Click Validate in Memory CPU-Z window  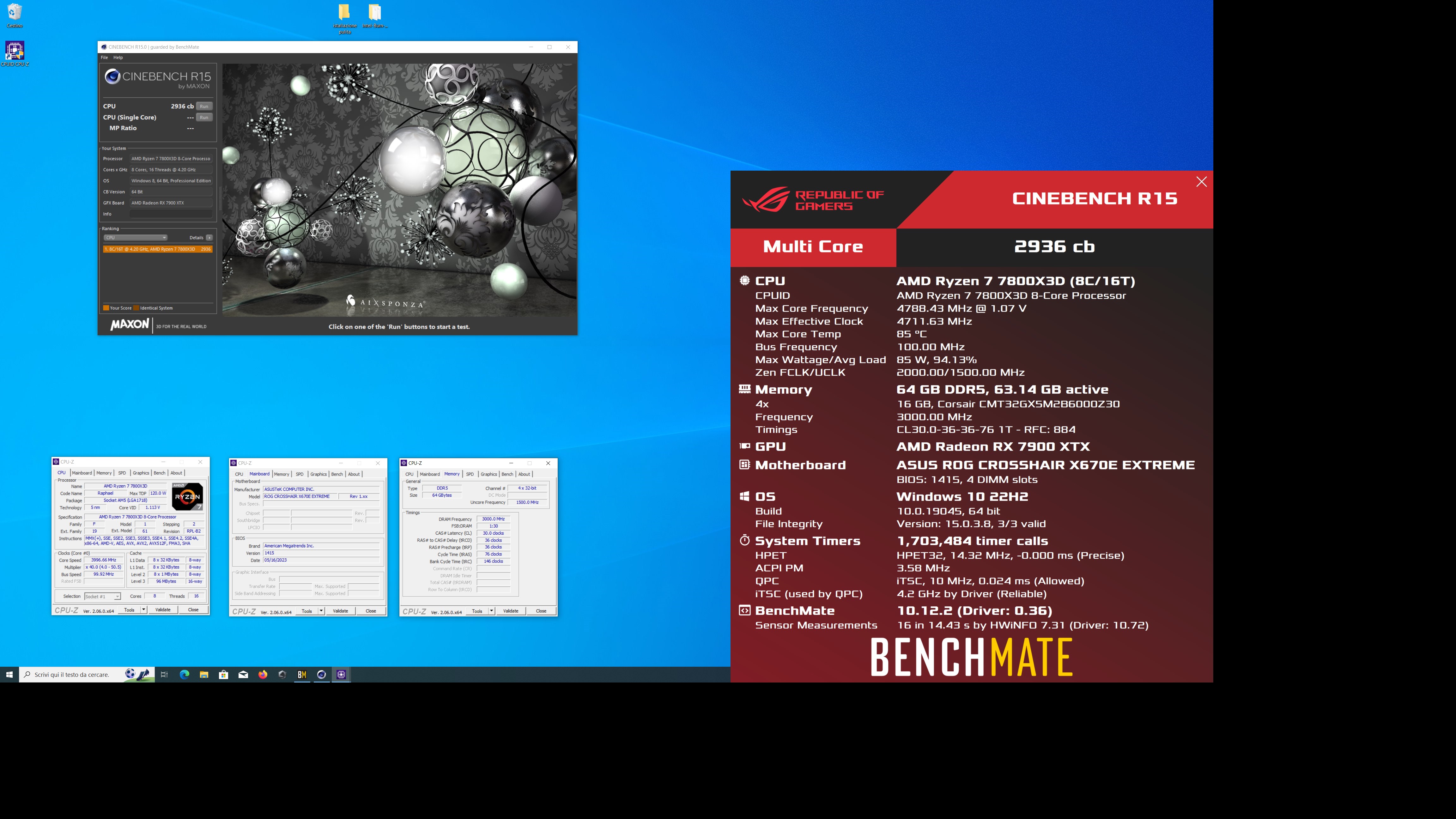click(x=510, y=610)
